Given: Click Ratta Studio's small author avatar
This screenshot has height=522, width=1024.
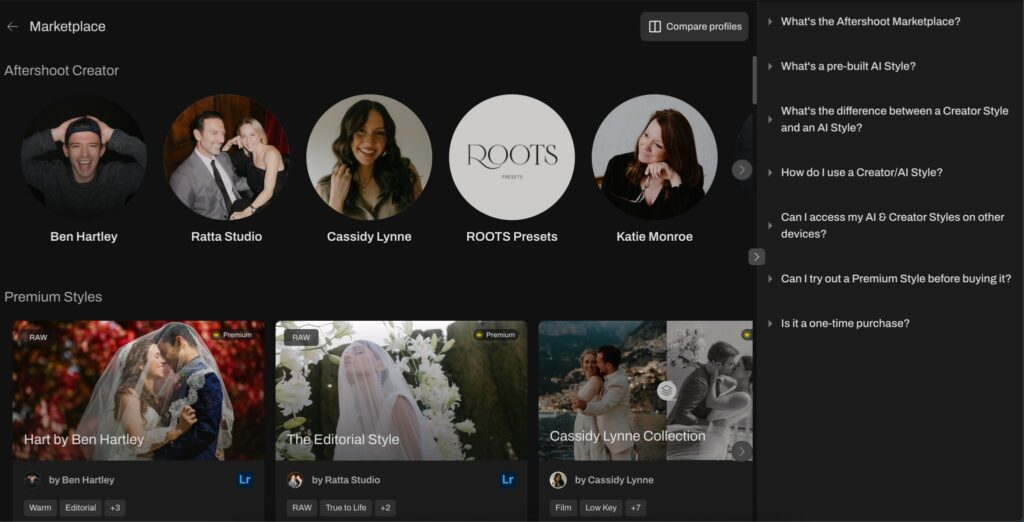Looking at the screenshot, I should point(295,480).
